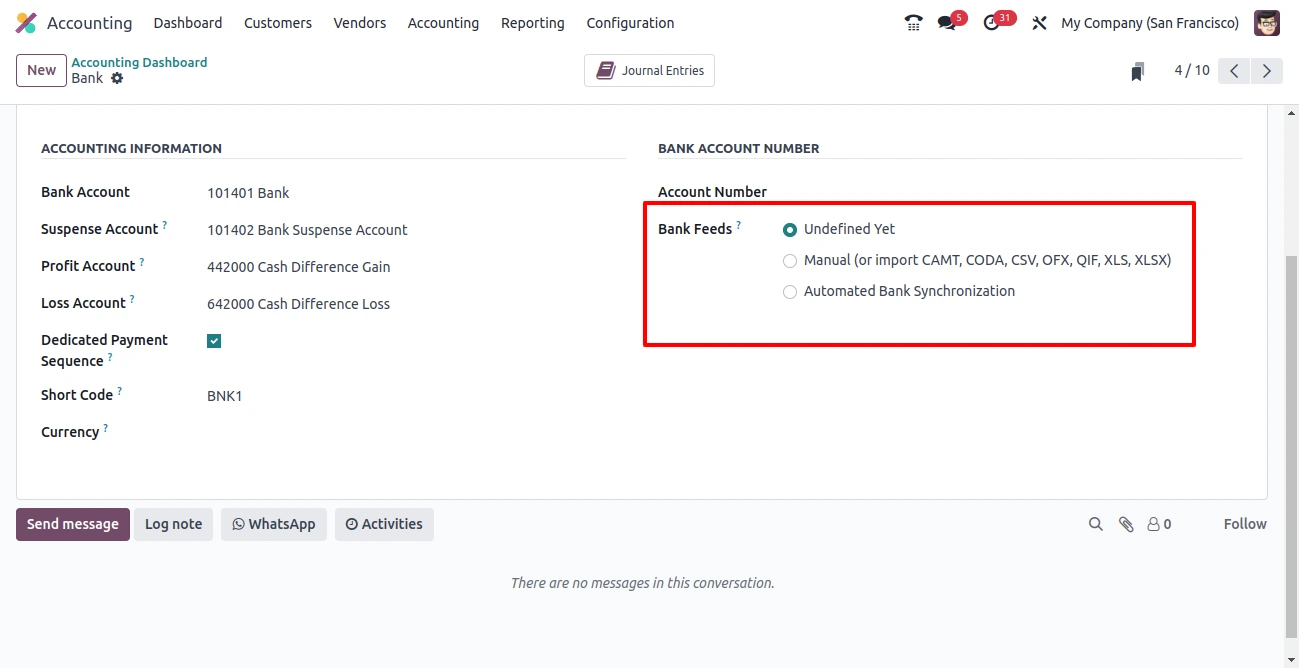This screenshot has height=668, width=1299.
Task: Open the user avatar menu
Action: tap(1267, 23)
